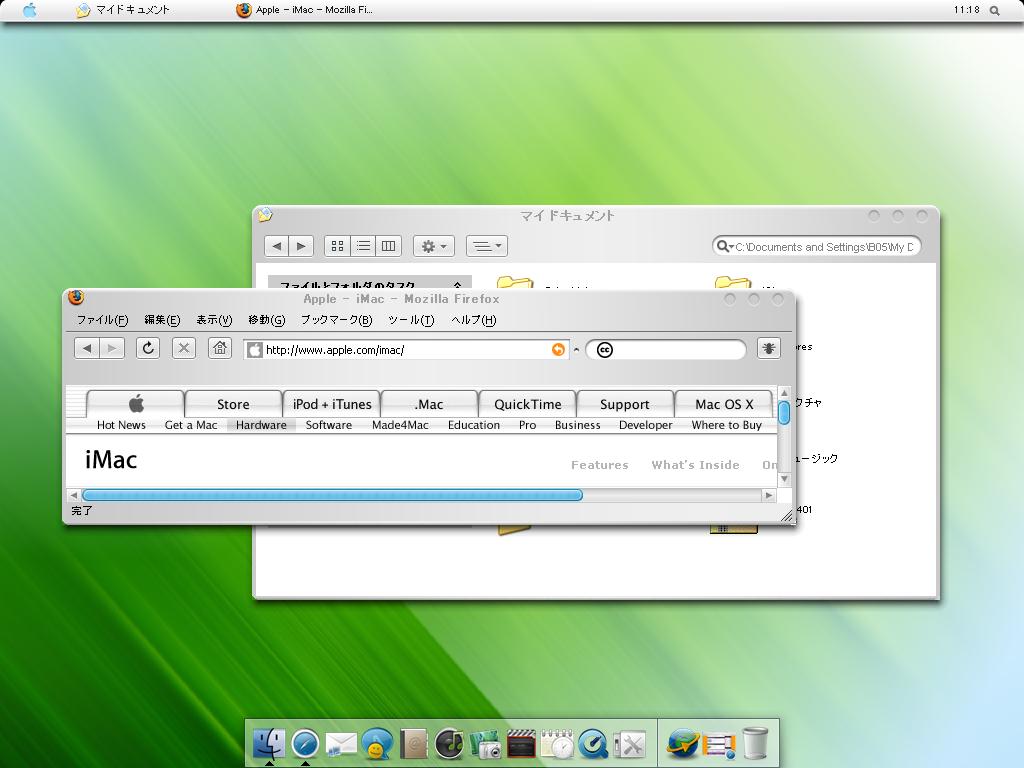
Task: Open the search engine dropdown arrow in Firefox
Action: [576, 350]
